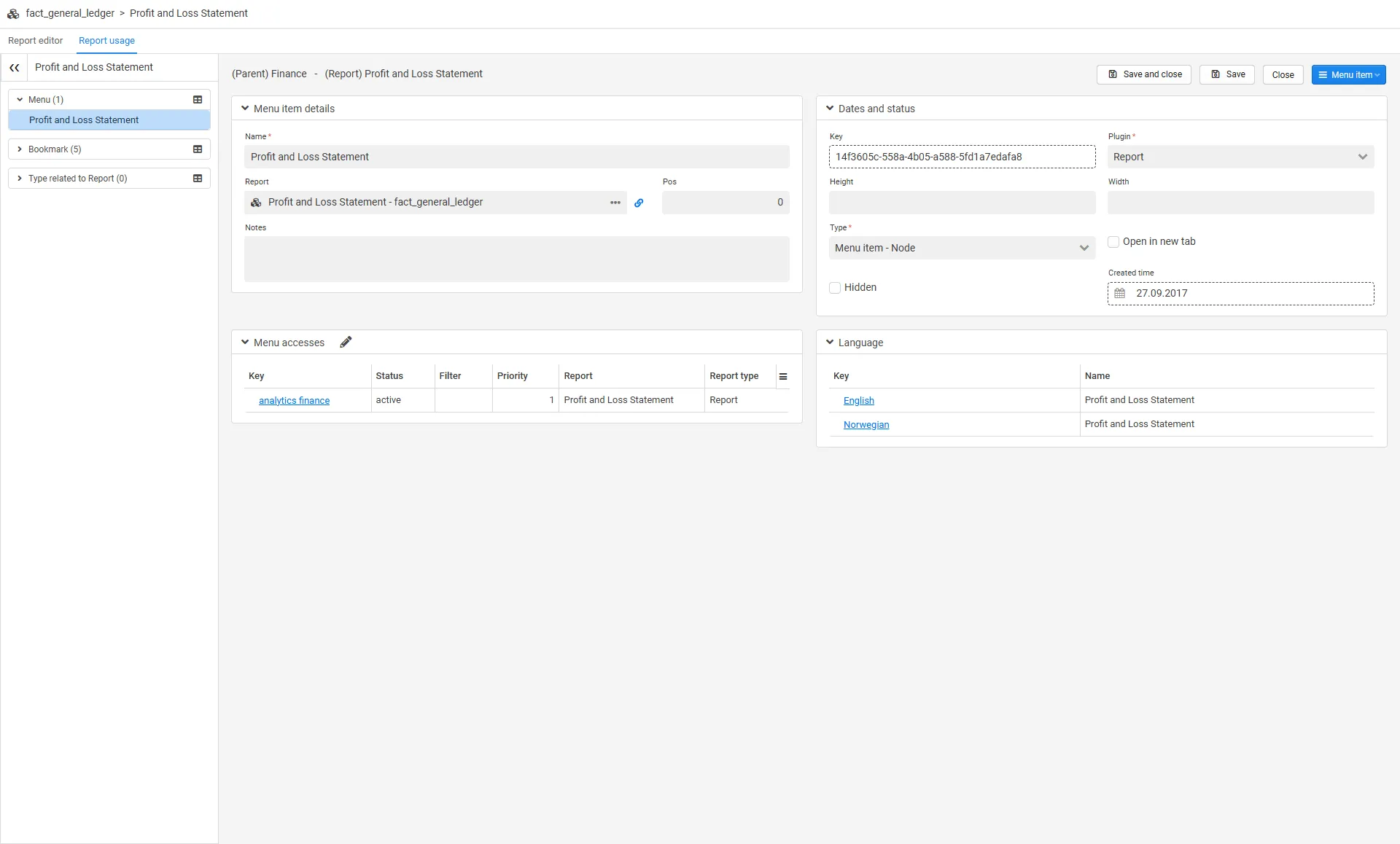Collapse sidebar with double-chevron icon

click(x=15, y=68)
